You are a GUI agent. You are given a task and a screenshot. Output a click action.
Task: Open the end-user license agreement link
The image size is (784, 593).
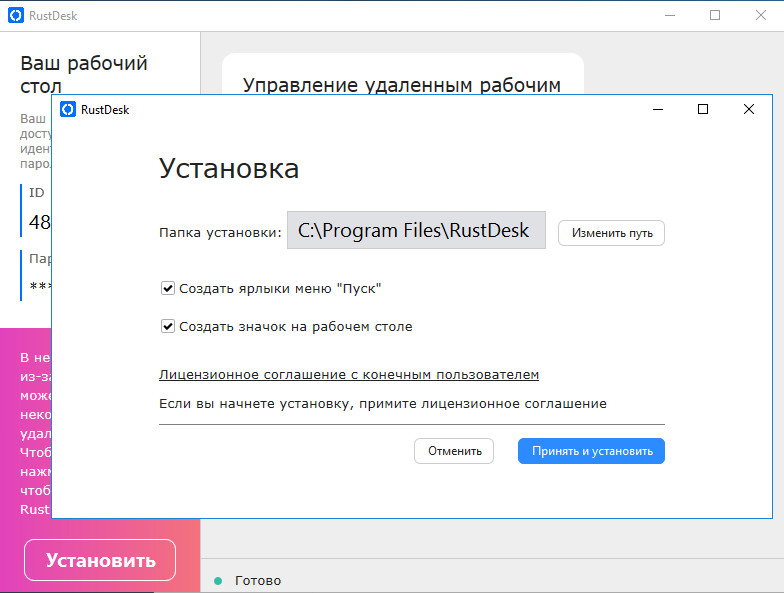coord(349,374)
